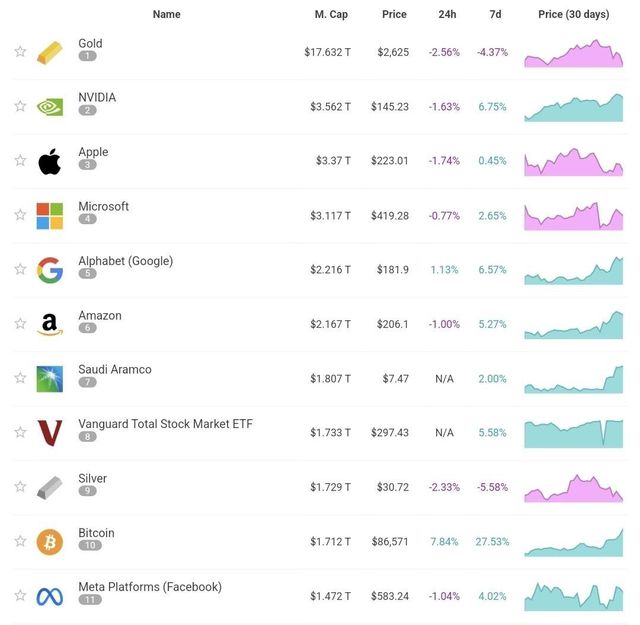Toggle favorite star for Saudi Aramco
Viewport: 640px width, 625px height.
20,378
